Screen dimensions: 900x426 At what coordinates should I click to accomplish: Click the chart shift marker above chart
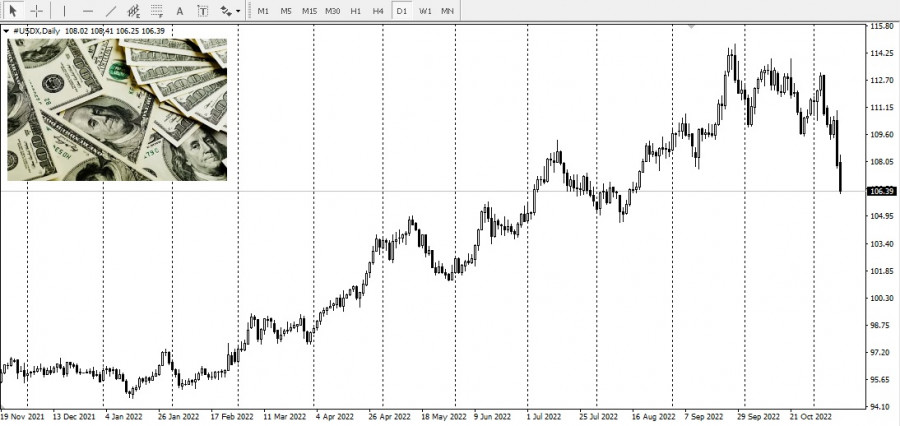click(692, 26)
